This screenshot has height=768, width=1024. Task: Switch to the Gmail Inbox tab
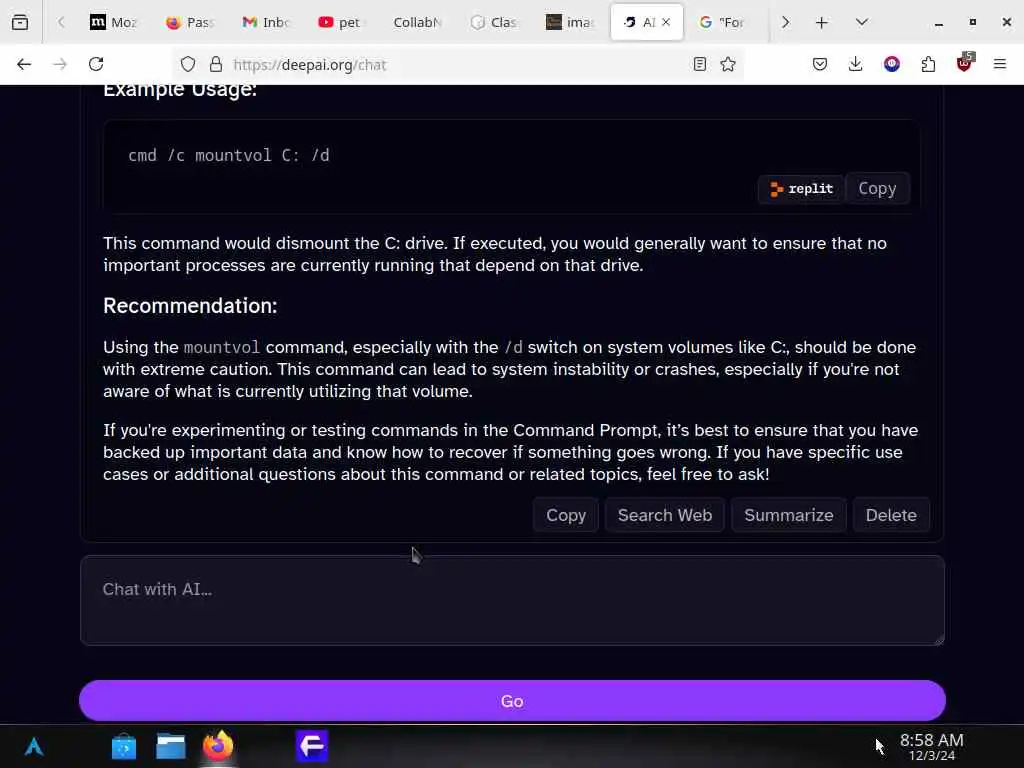tap(265, 22)
